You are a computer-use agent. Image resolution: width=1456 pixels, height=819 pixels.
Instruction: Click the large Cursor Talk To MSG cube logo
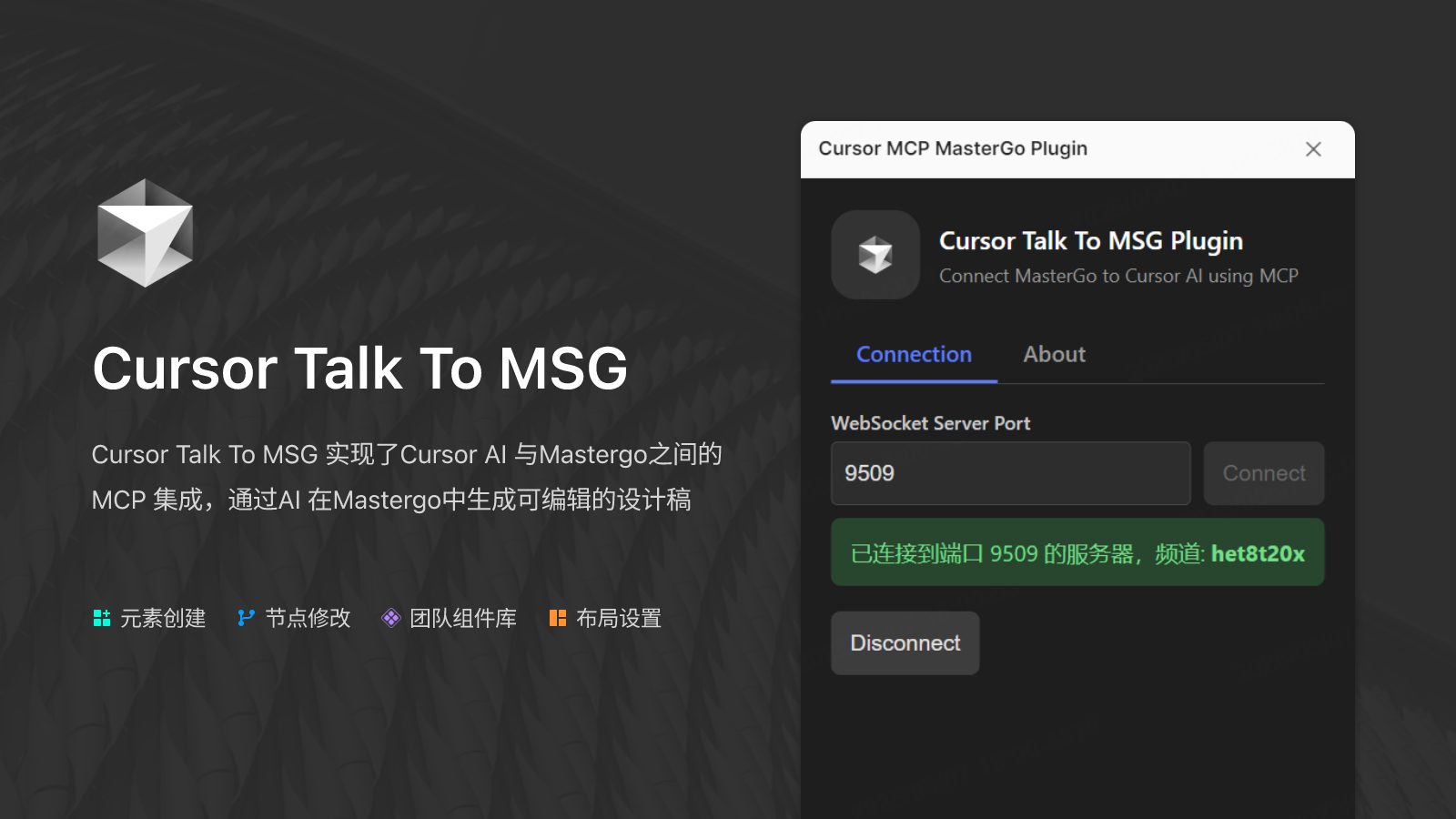pyautogui.click(x=145, y=232)
